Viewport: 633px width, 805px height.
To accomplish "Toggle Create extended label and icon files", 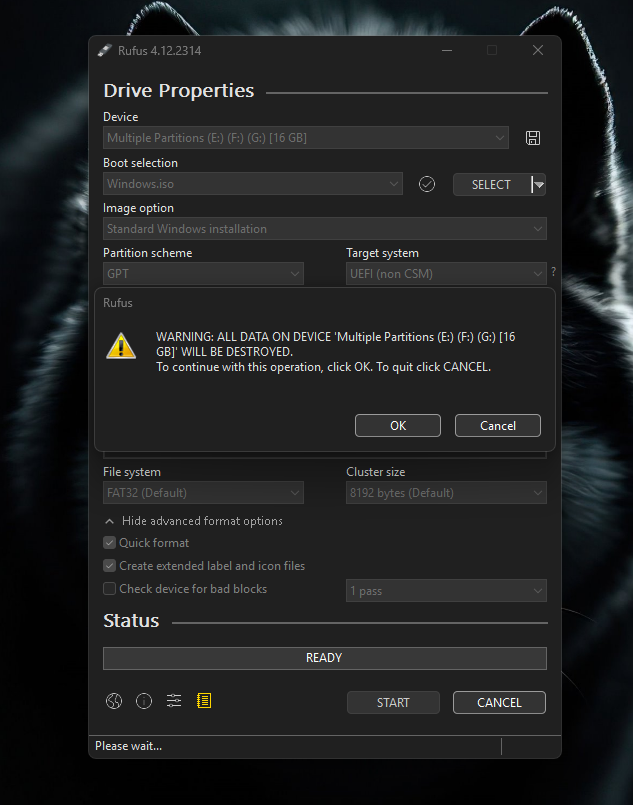I will tap(109, 566).
